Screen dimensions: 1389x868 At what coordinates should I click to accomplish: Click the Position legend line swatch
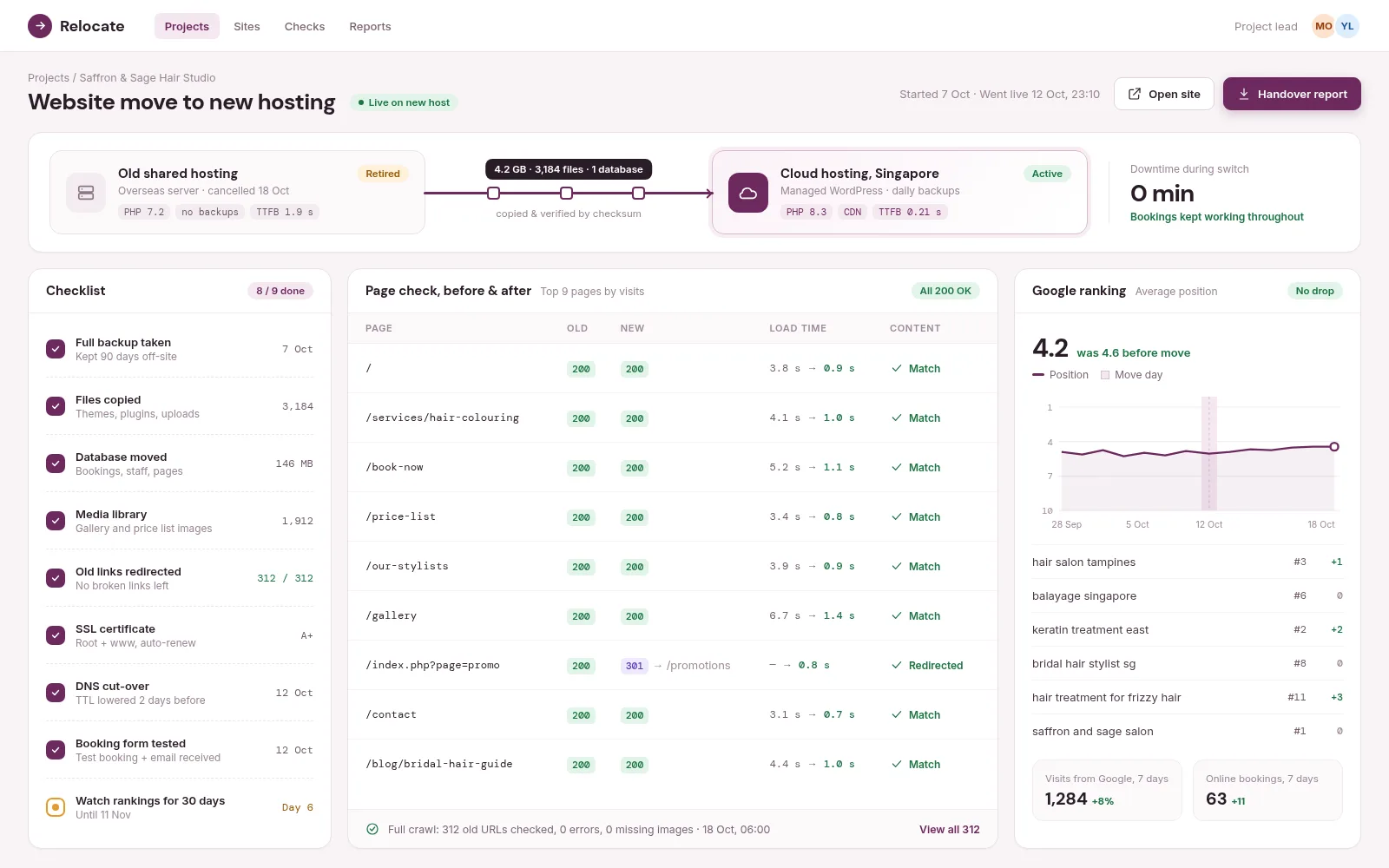(1038, 375)
